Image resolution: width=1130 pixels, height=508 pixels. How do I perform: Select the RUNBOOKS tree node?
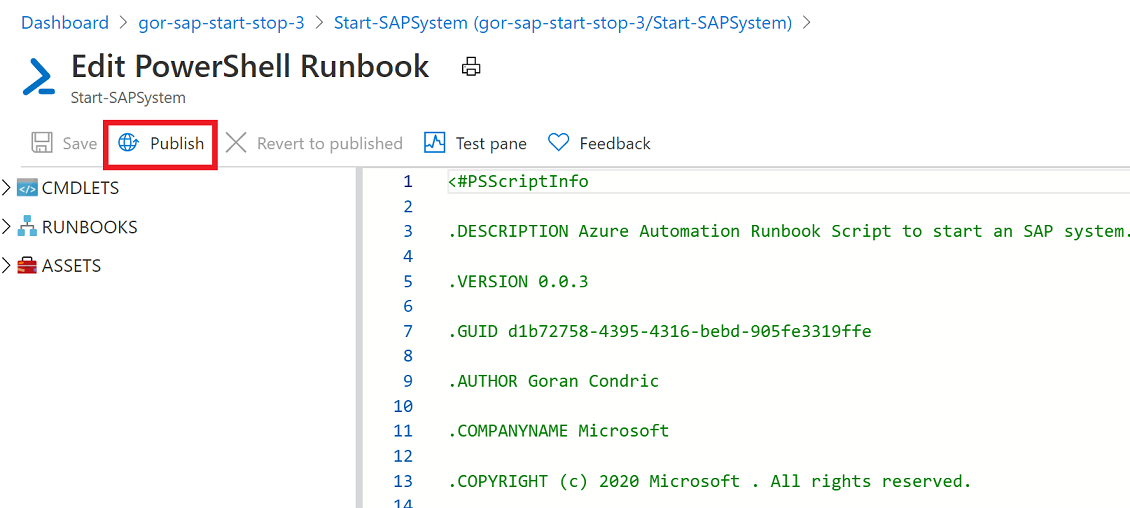pos(89,227)
